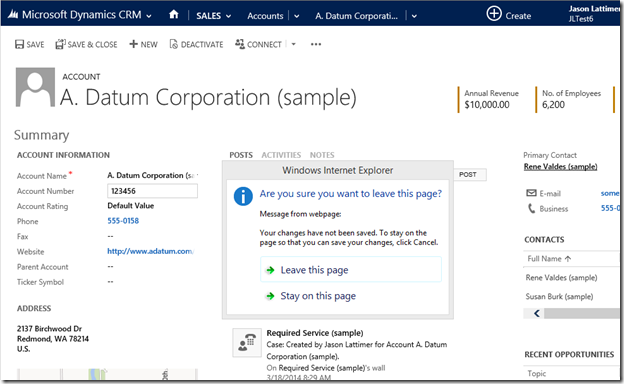This screenshot has width=624, height=384.
Task: Click the Account Name field value
Action: point(152,175)
